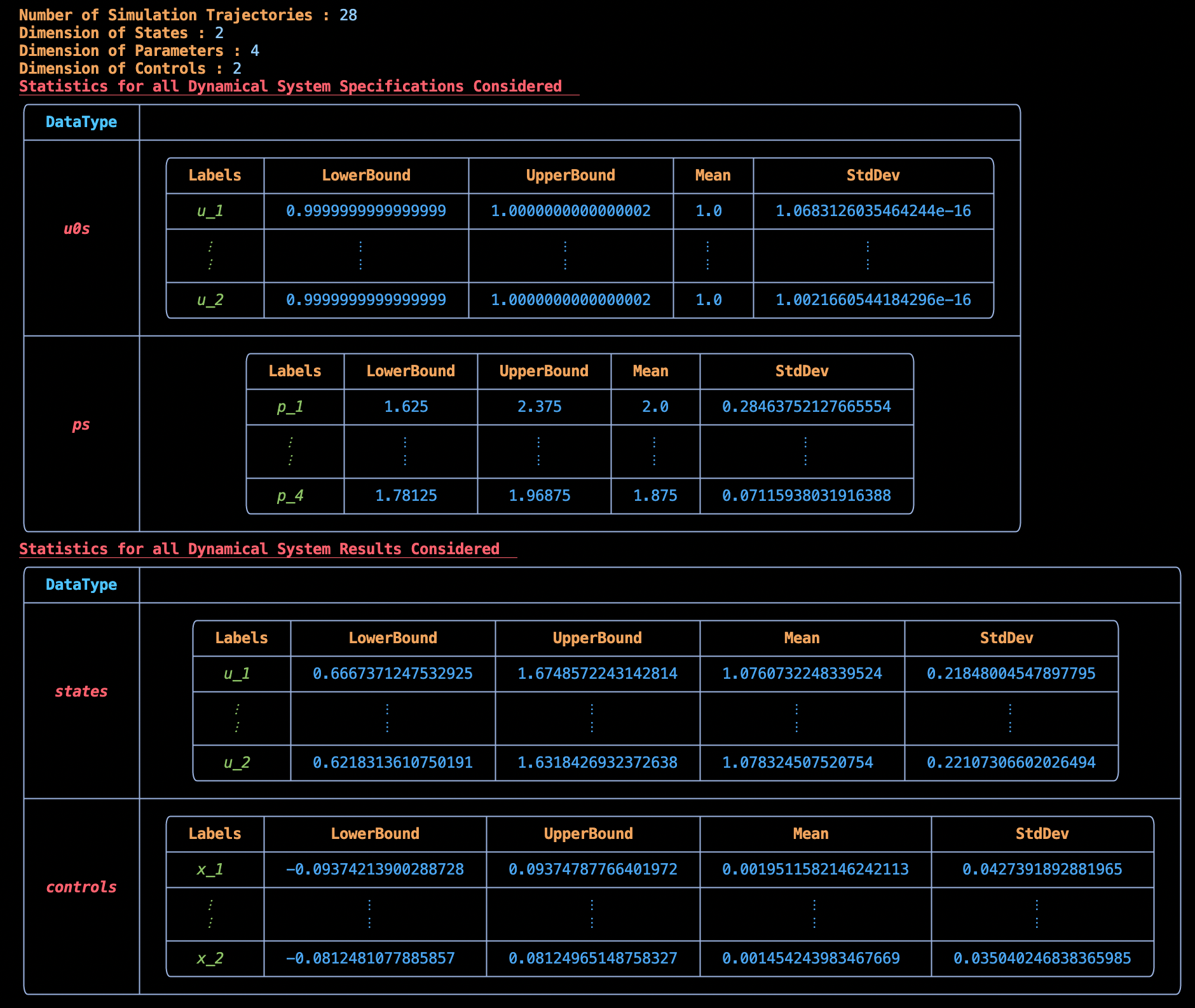Click the Dimension of Parameters line
This screenshot has width=1195, height=1008.
tap(139, 50)
